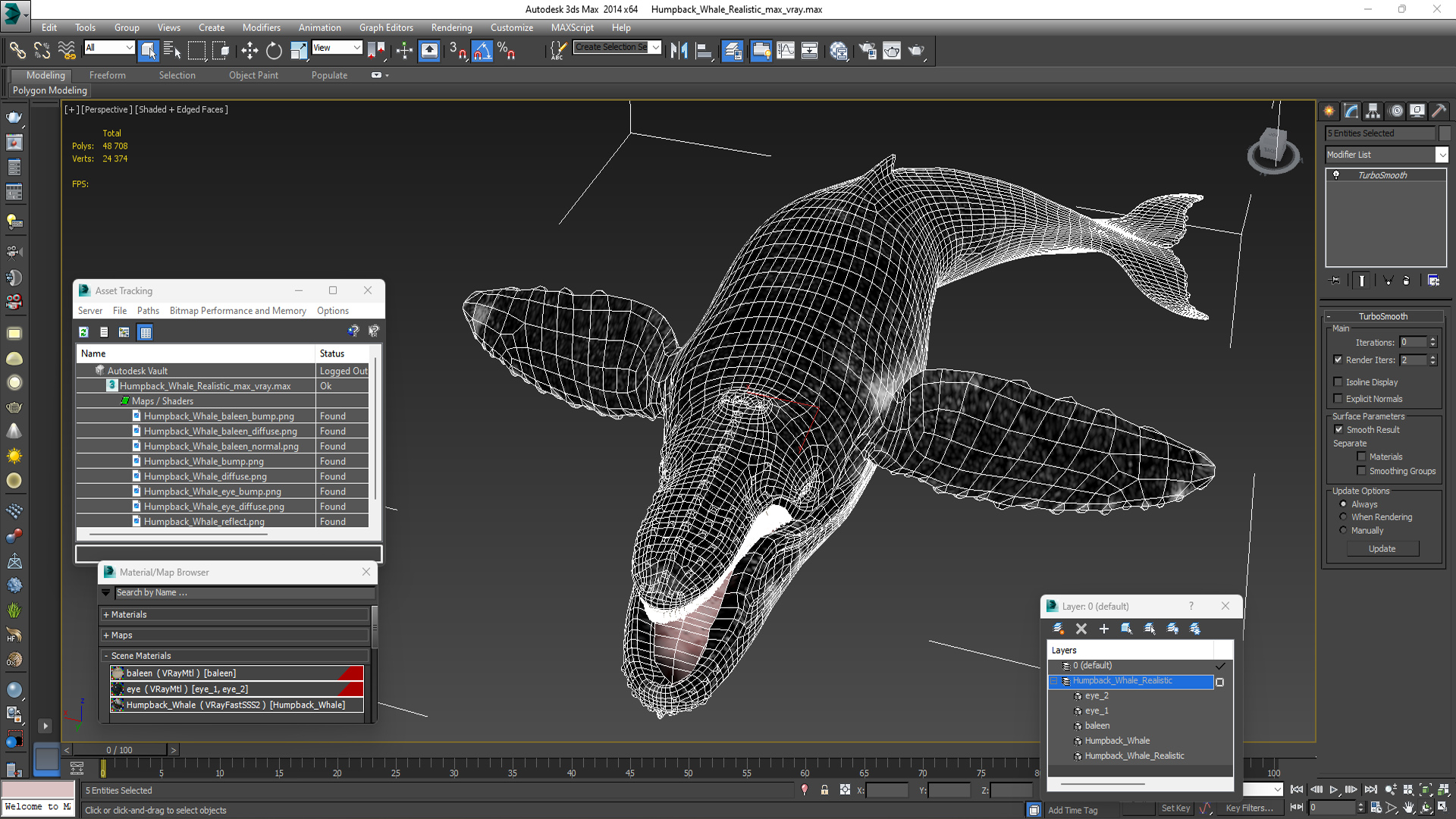Open the Align tool
Image resolution: width=1456 pixels, height=819 pixels.
click(x=704, y=51)
